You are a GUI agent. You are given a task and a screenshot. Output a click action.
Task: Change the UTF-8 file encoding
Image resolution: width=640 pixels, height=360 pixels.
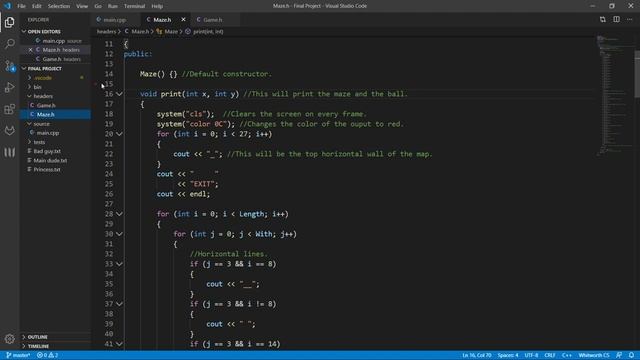[x=531, y=355]
